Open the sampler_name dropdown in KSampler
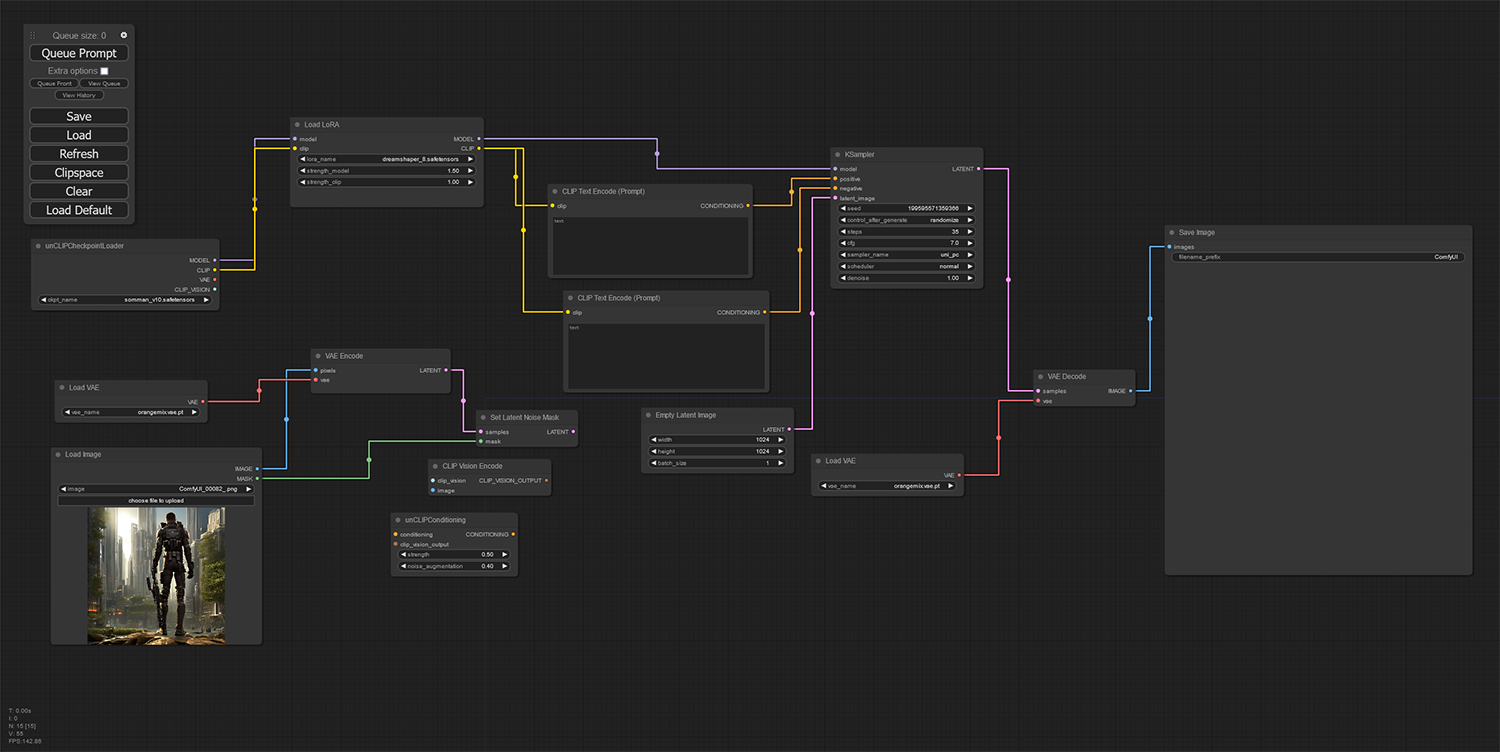Viewport: 1500px width, 752px height. (x=906, y=254)
